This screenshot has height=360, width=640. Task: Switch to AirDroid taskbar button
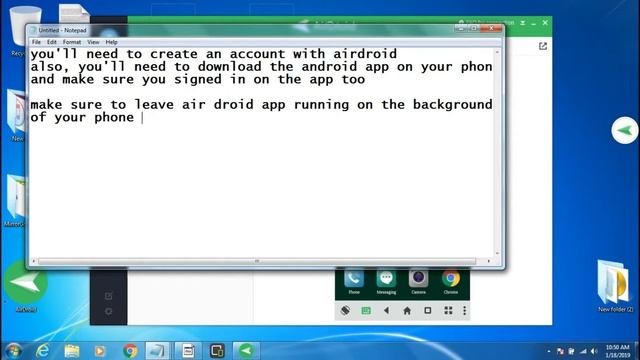coord(246,351)
